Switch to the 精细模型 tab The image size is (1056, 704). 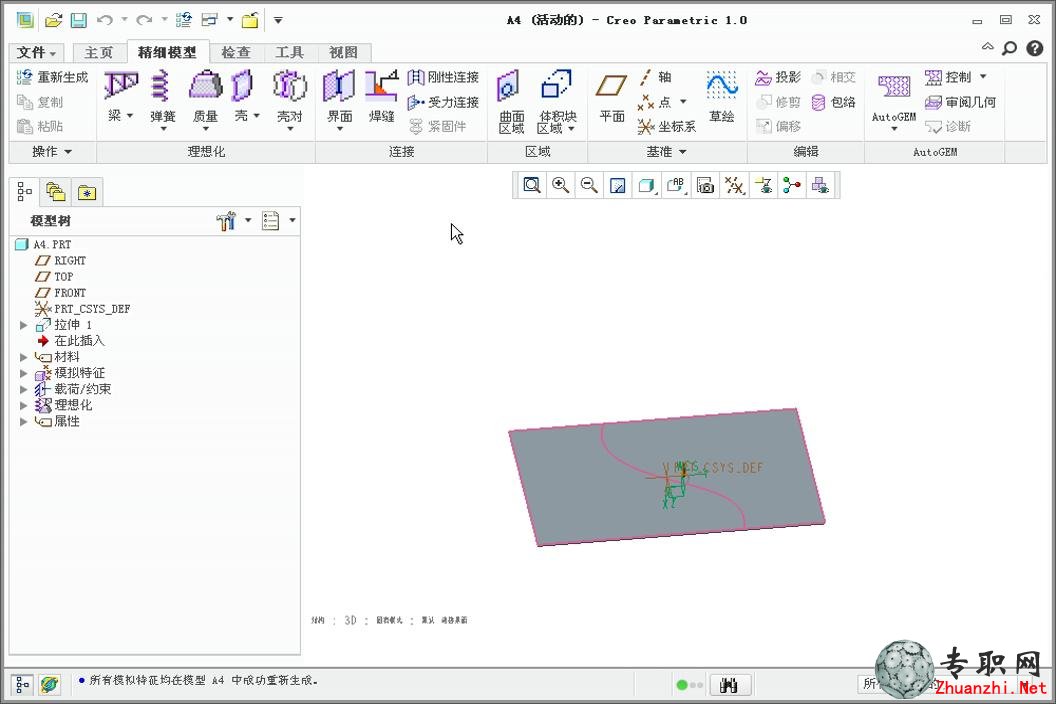tap(167, 53)
